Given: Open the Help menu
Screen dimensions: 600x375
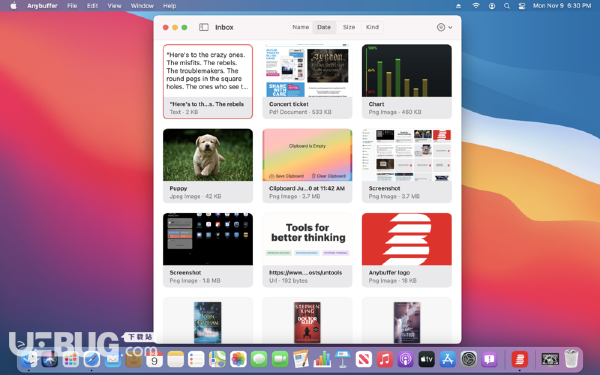Looking at the screenshot, I should tap(170, 6).
